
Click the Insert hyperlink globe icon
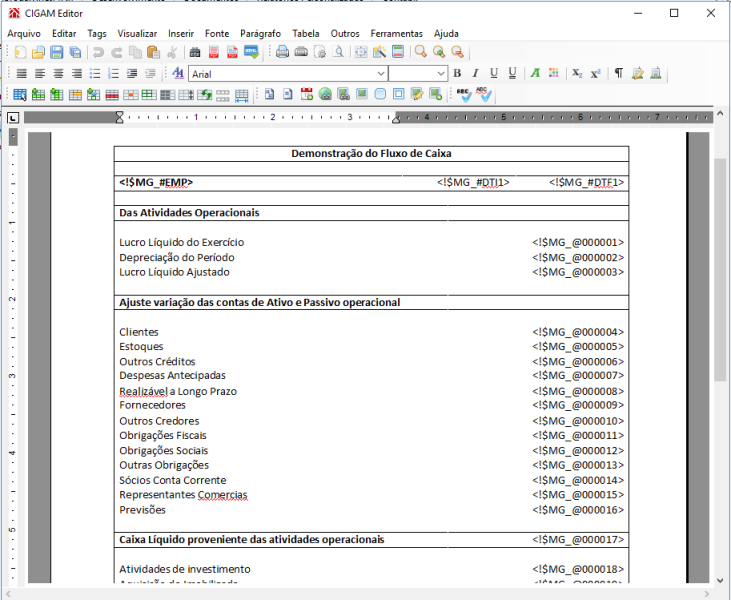[325, 95]
